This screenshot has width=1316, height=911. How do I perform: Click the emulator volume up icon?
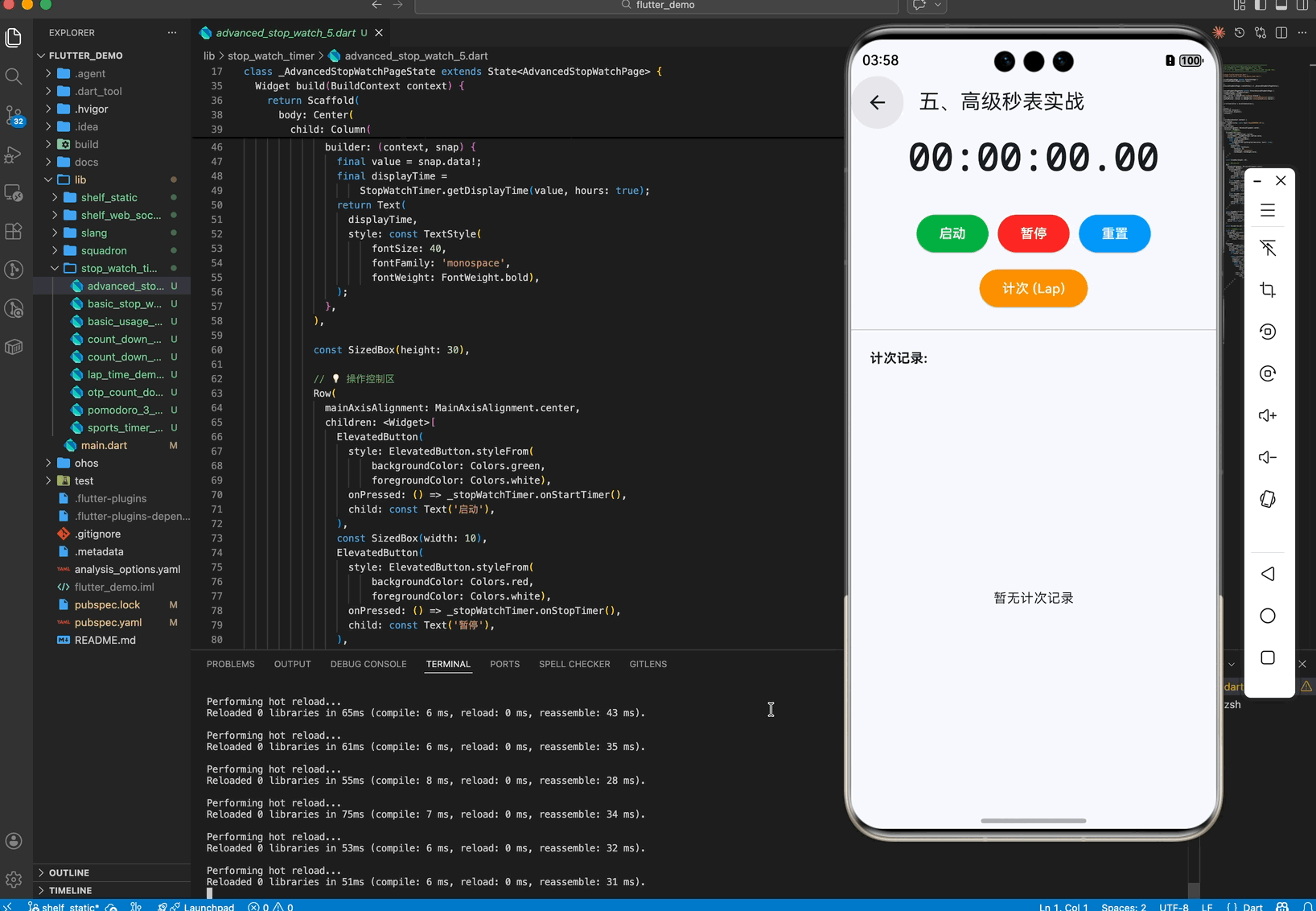pos(1268,415)
